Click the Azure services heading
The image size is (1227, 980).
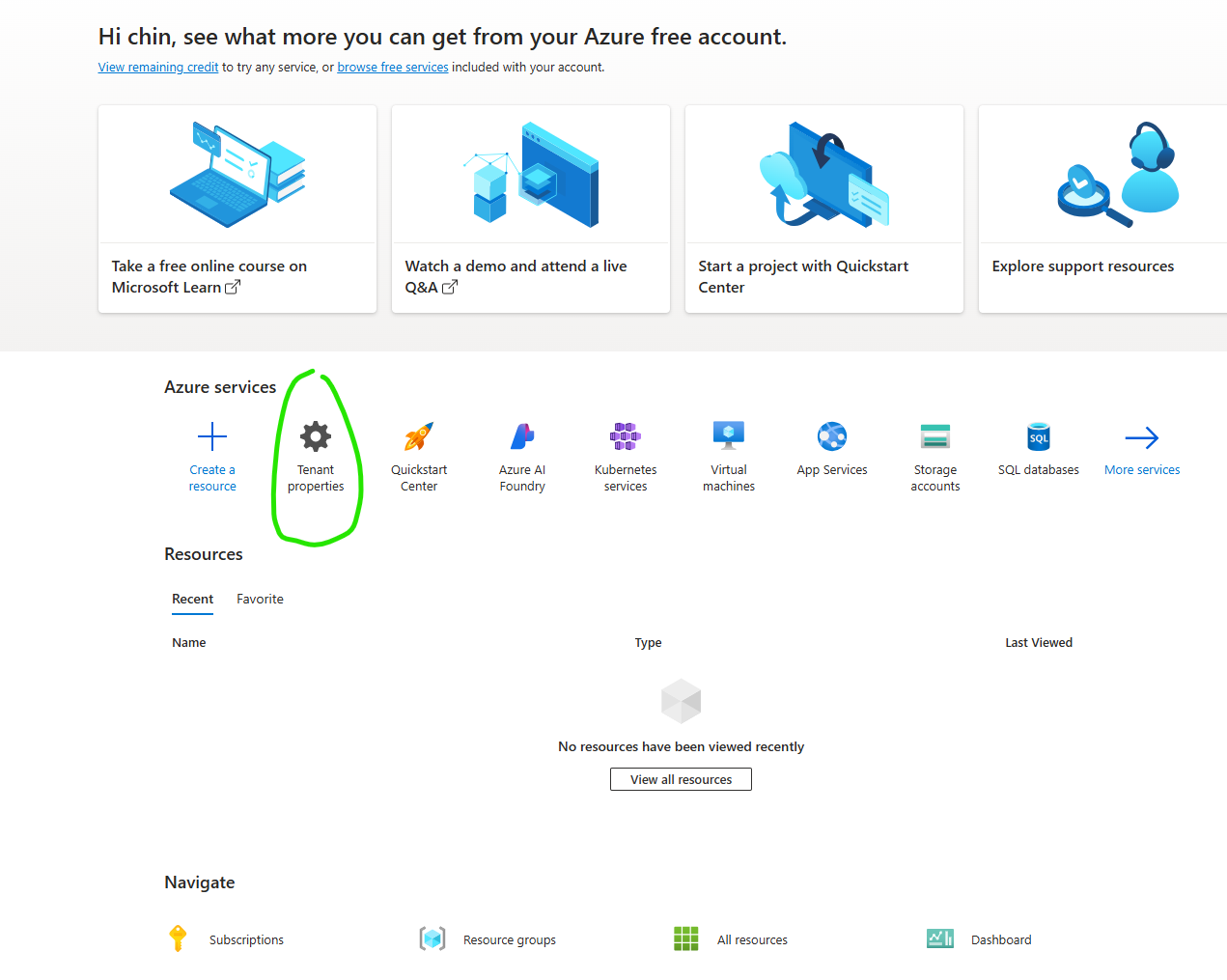point(220,387)
